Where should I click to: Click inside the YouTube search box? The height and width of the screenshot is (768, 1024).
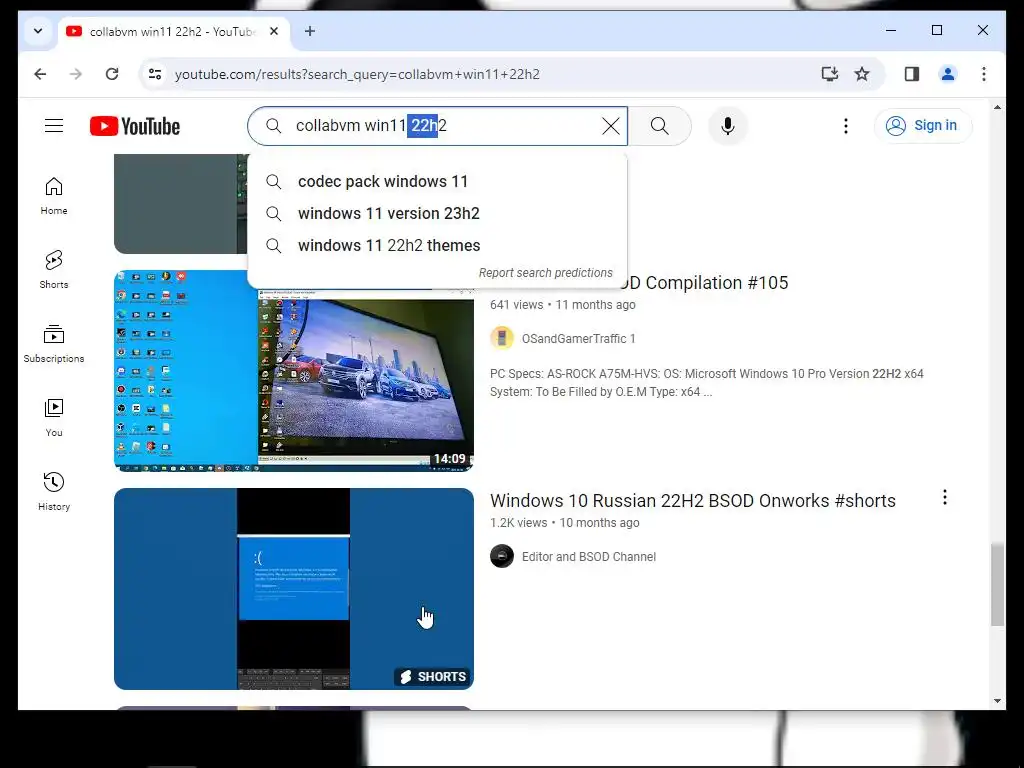click(x=438, y=125)
